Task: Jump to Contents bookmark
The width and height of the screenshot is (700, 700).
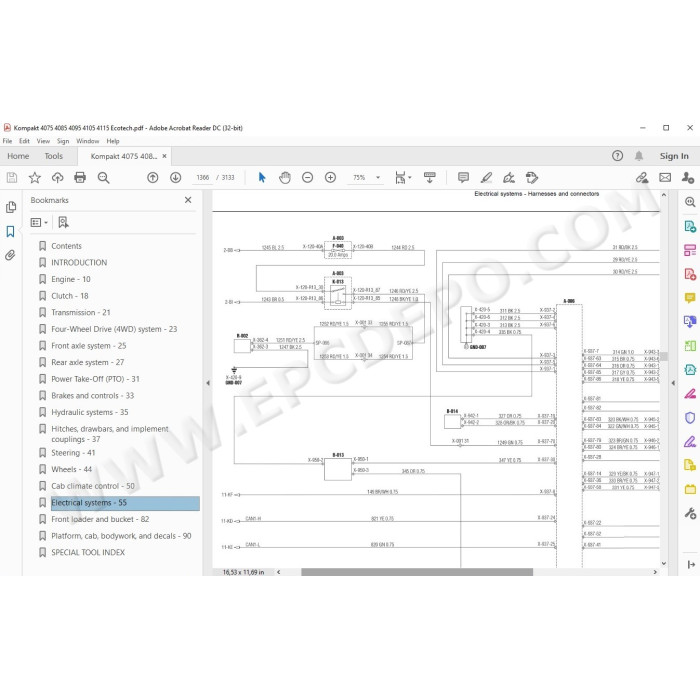Action: [67, 246]
